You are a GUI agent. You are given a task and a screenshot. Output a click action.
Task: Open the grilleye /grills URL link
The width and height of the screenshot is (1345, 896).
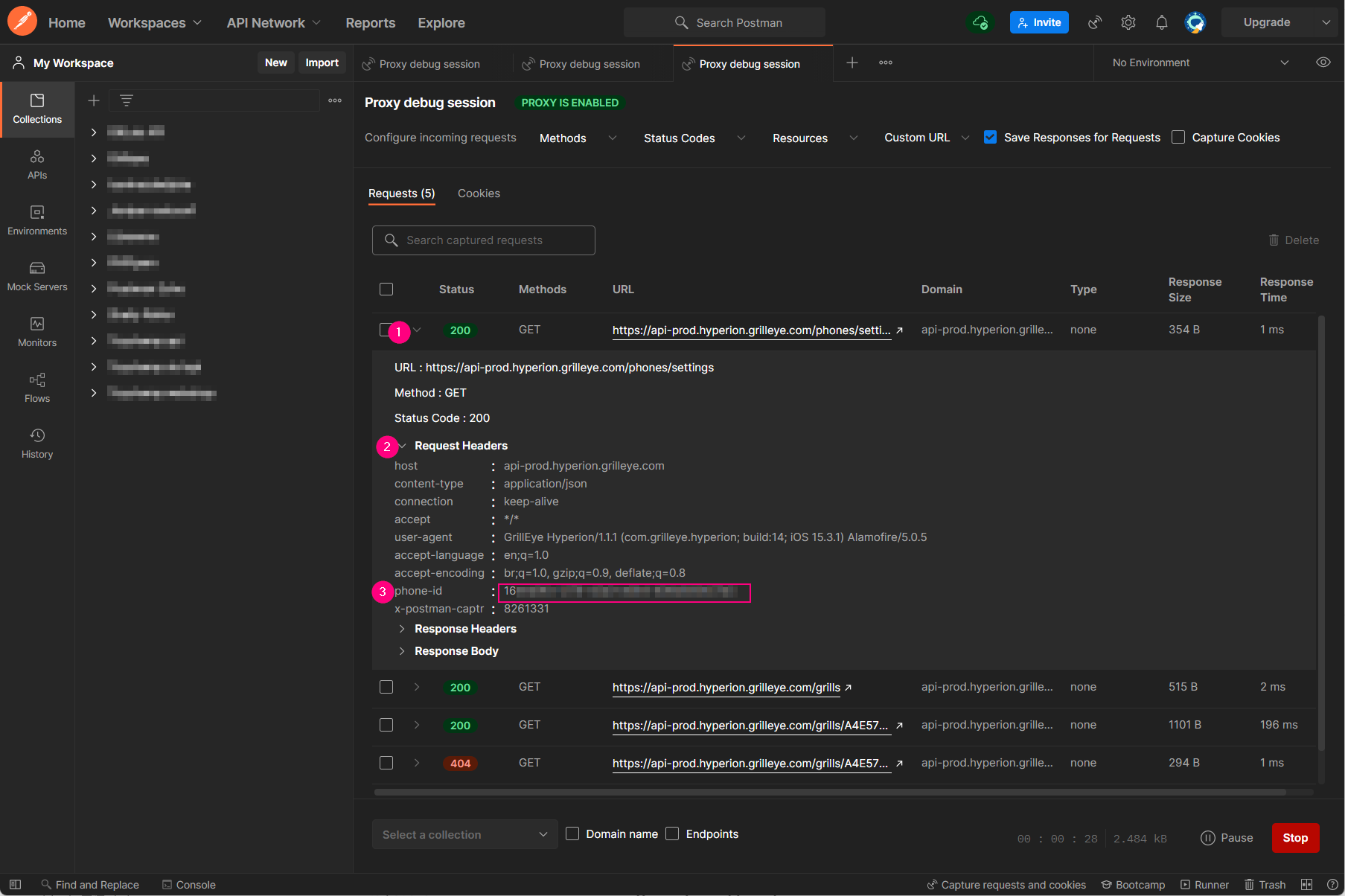[726, 688]
